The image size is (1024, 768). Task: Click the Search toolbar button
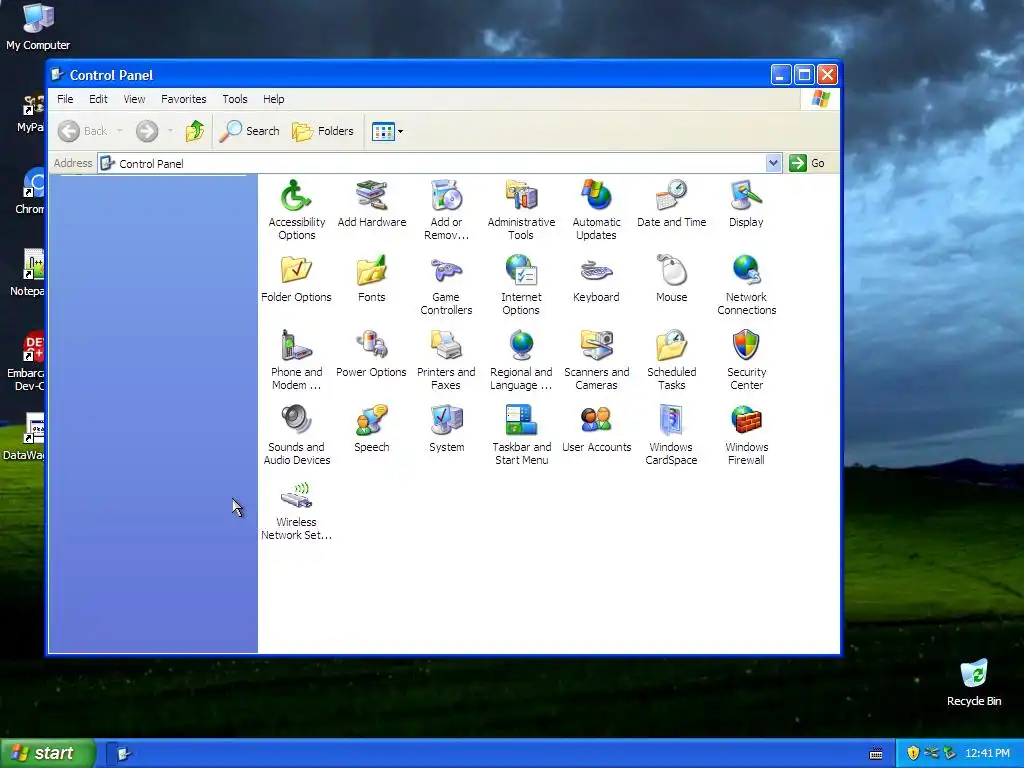[x=249, y=131]
